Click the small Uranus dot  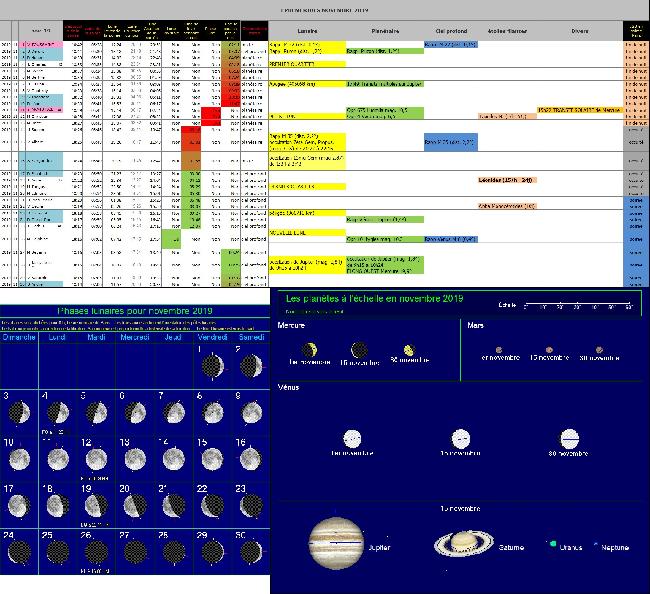click(553, 544)
